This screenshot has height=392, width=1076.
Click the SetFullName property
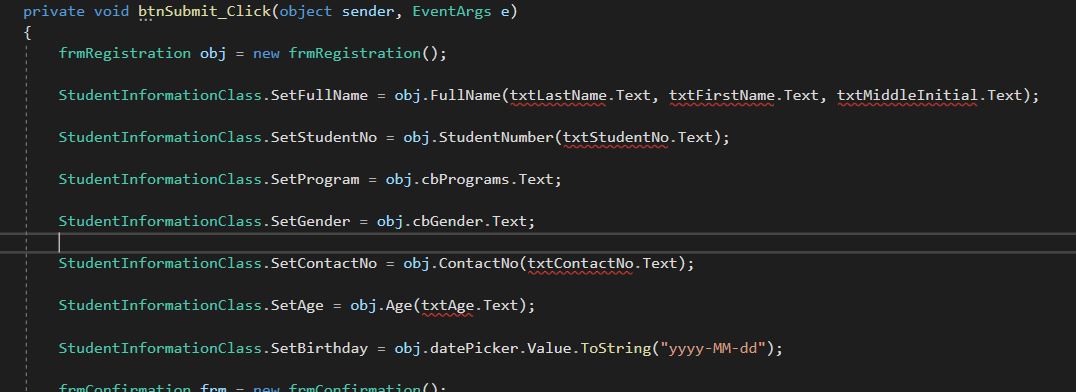pos(320,95)
